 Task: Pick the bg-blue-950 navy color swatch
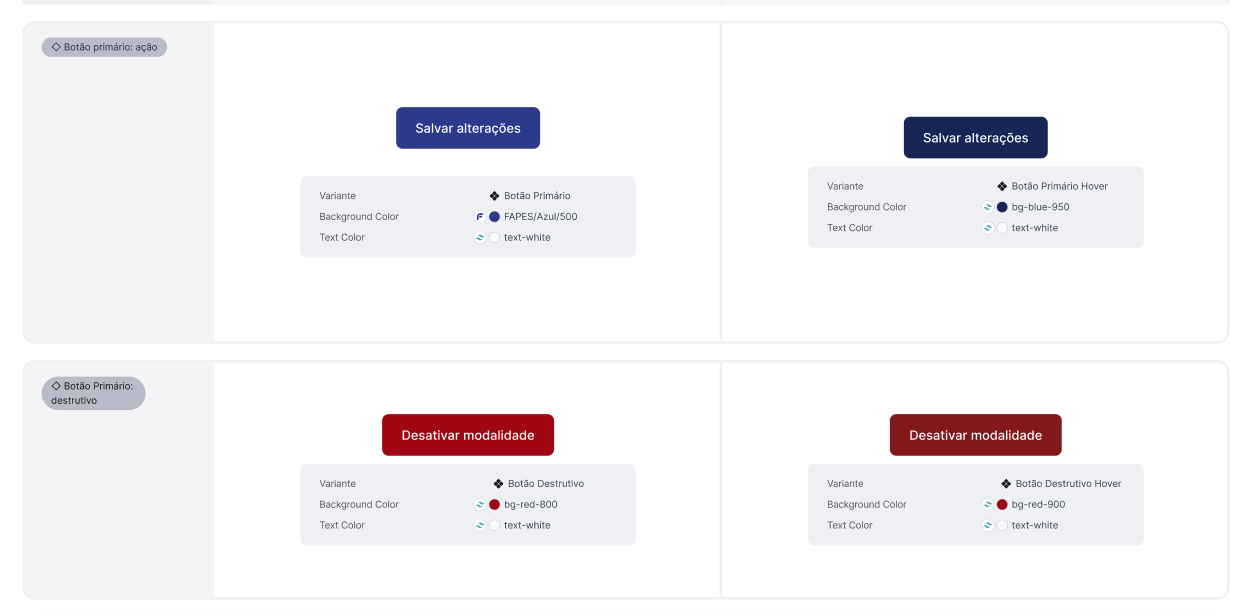point(1002,207)
